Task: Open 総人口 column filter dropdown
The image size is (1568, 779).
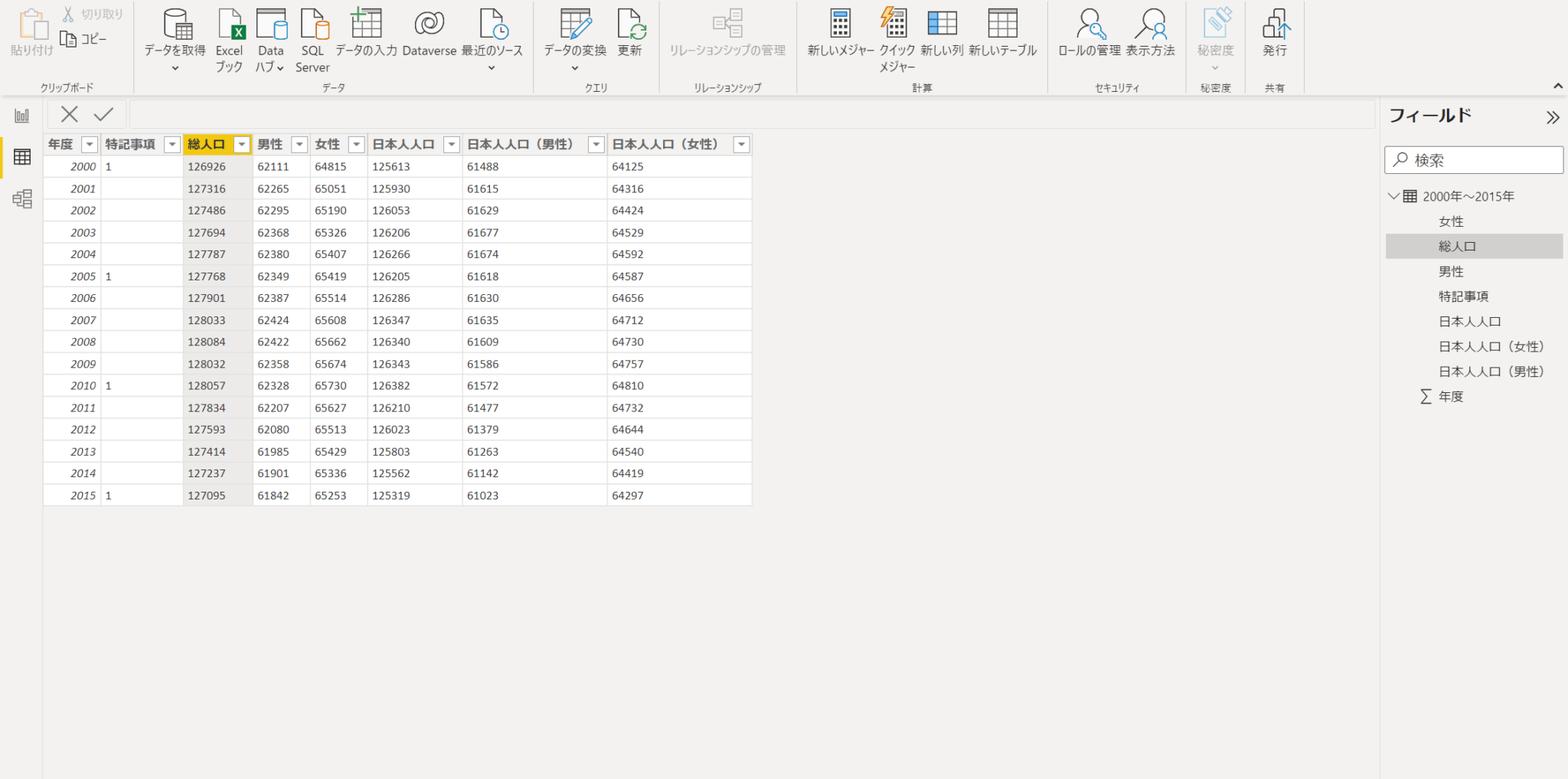Action: [x=242, y=145]
